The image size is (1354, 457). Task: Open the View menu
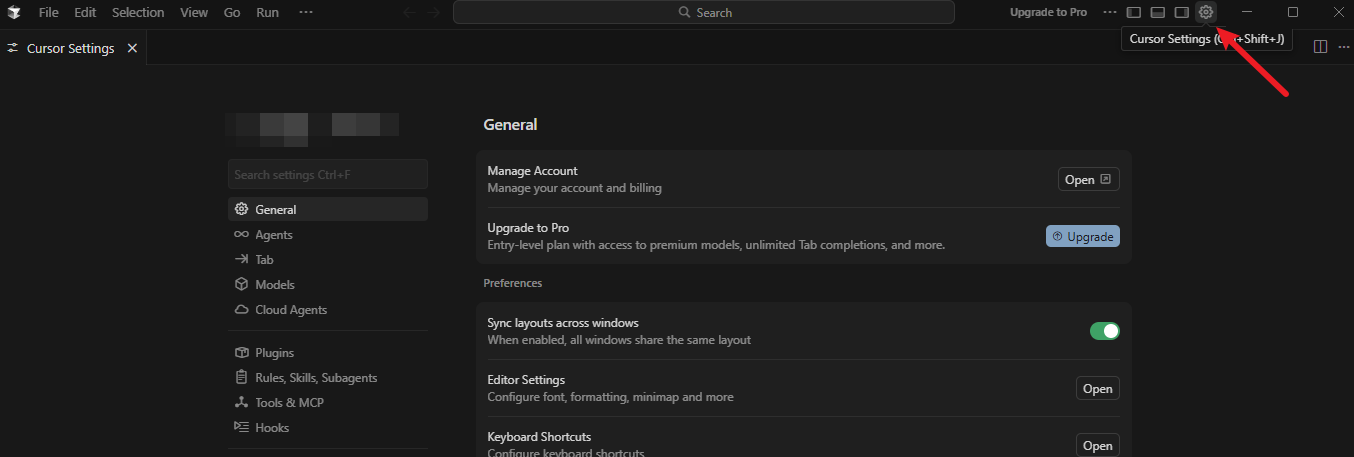coord(194,12)
